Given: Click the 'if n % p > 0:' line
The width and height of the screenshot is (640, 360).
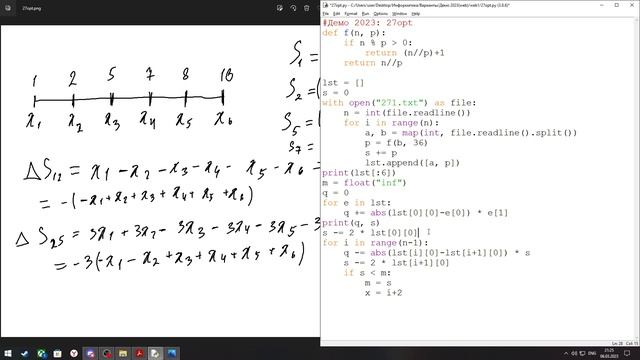Looking at the screenshot, I should (378, 43).
